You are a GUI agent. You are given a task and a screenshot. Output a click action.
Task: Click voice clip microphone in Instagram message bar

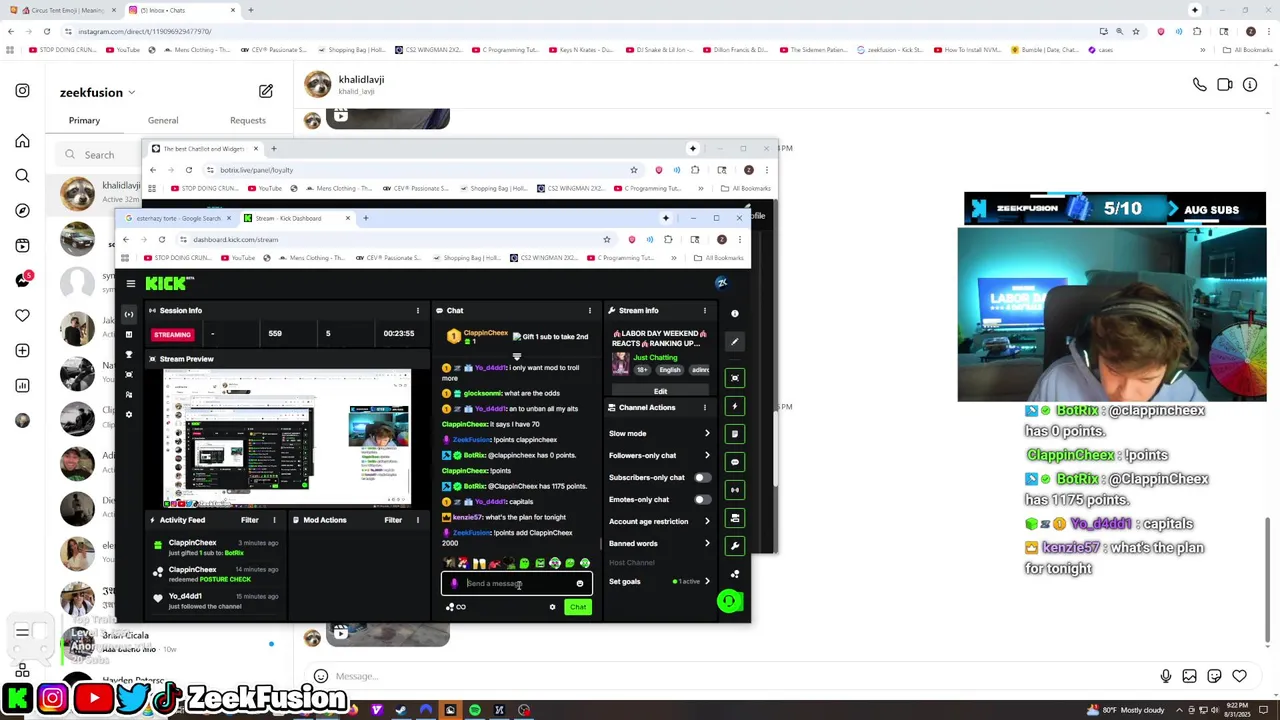tap(1166, 677)
